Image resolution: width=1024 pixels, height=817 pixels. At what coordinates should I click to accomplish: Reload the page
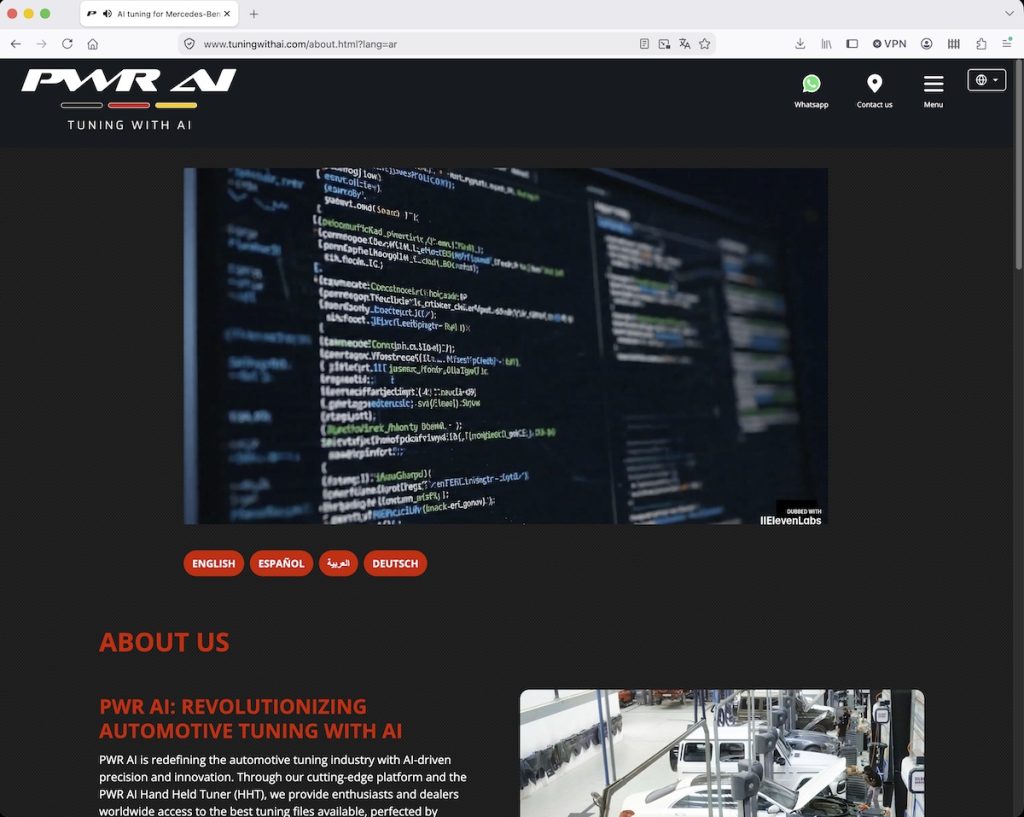(67, 44)
